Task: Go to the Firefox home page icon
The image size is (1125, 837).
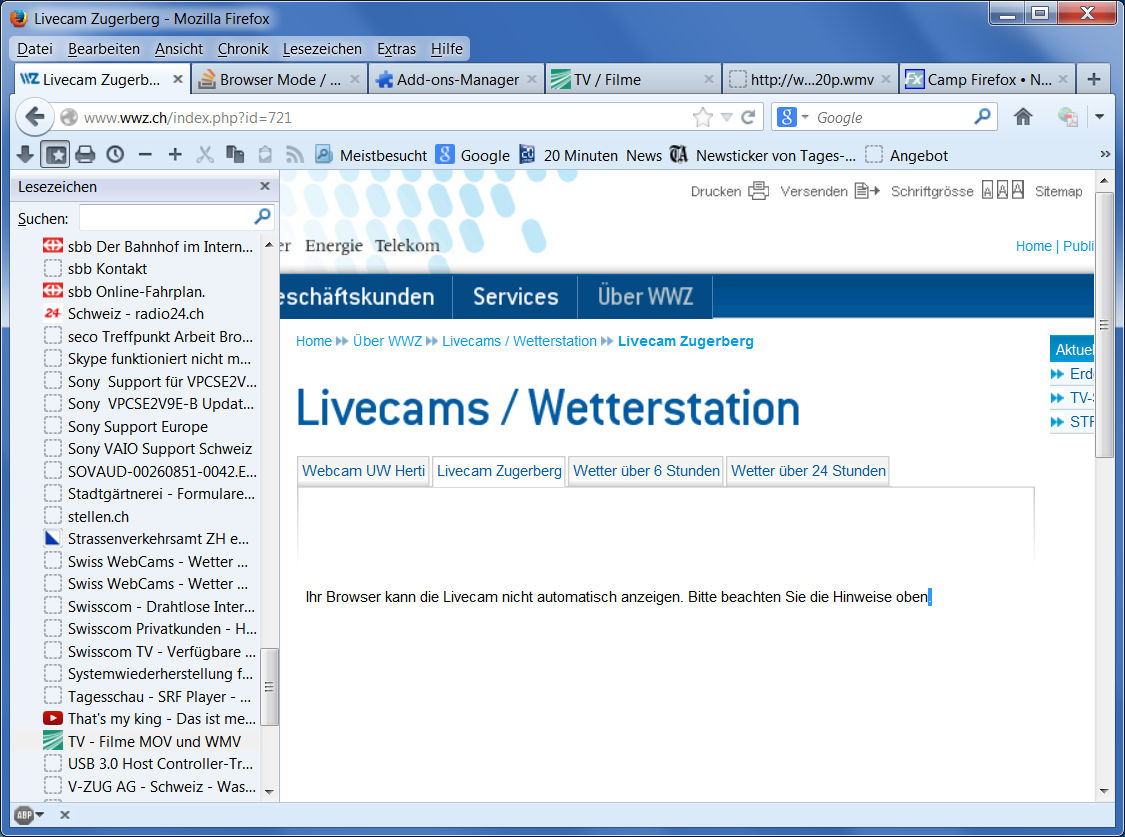Action: pos(1022,117)
